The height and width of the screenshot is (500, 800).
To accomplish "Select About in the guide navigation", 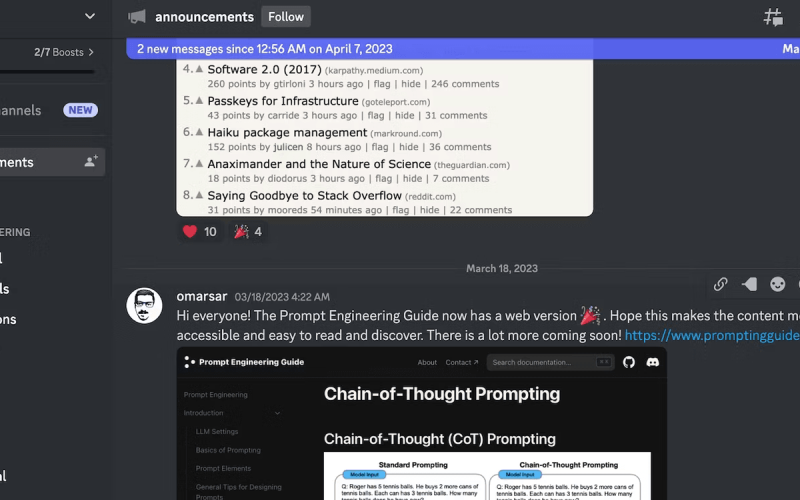I will (427, 362).
